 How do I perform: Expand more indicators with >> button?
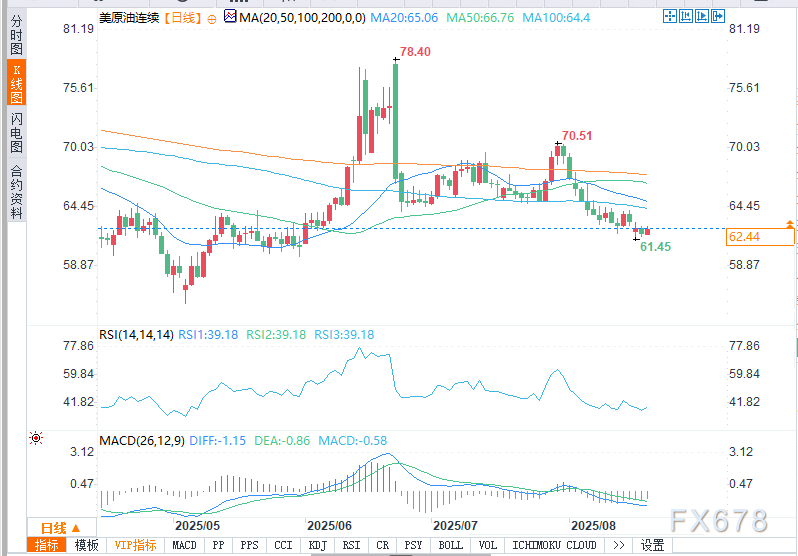point(619,545)
